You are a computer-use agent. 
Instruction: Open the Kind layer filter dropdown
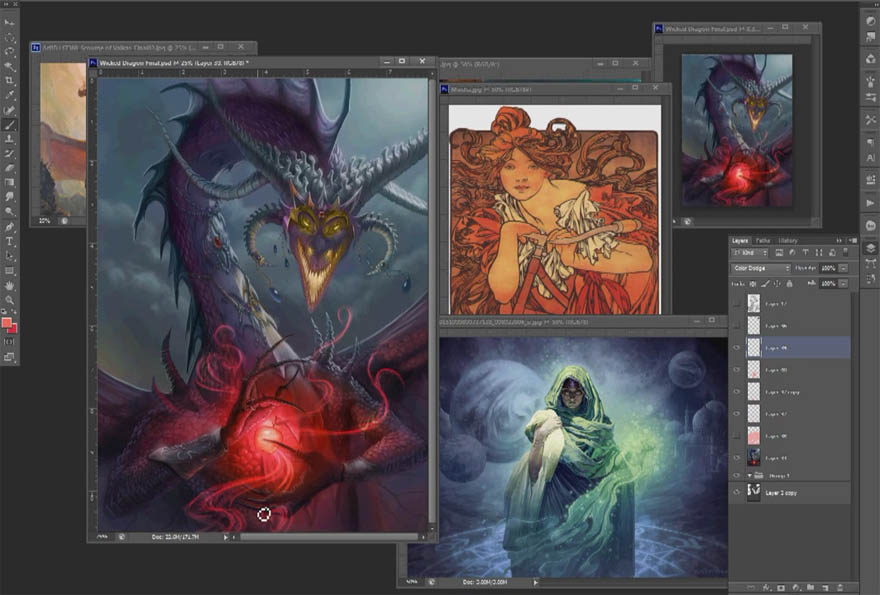749,253
